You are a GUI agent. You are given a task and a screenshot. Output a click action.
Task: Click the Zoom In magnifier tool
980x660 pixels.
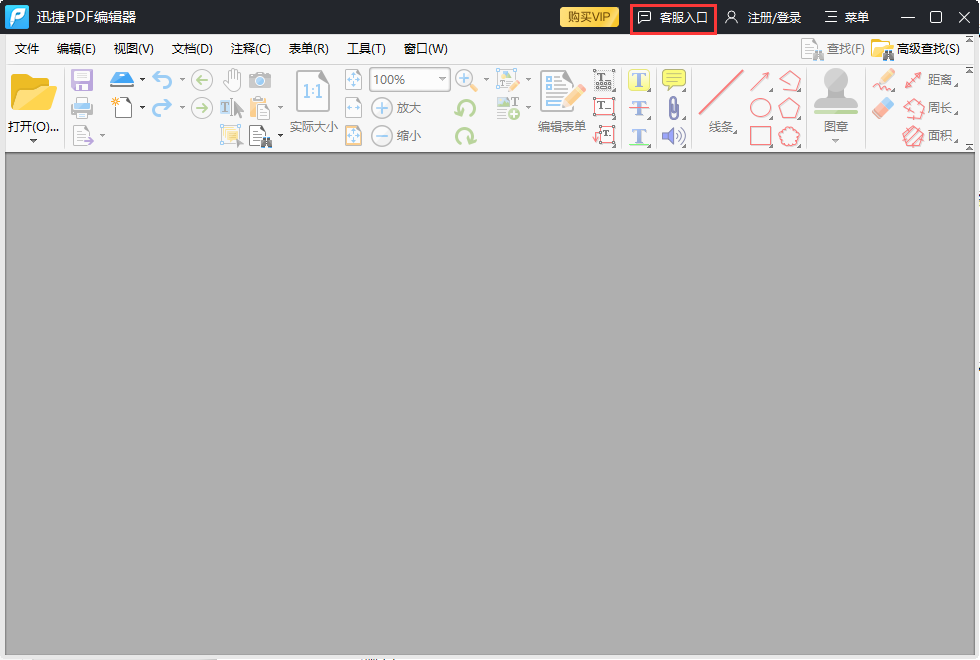(x=466, y=80)
